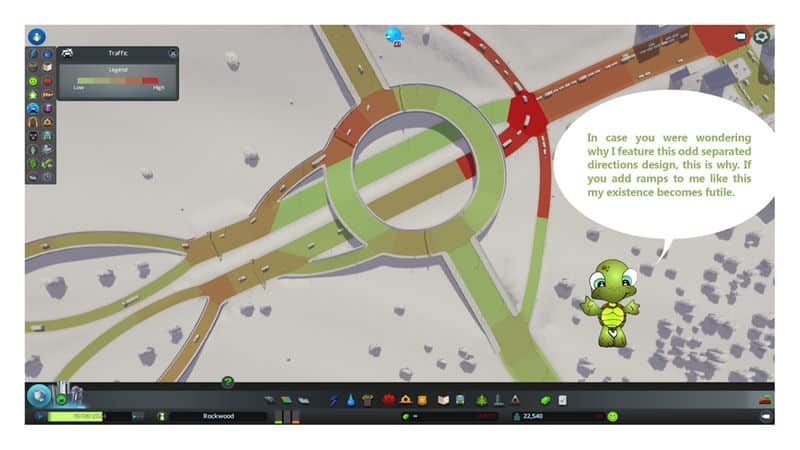Open the Garbage build menu icon
This screenshot has height=450, width=800.
pyautogui.click(x=366, y=399)
